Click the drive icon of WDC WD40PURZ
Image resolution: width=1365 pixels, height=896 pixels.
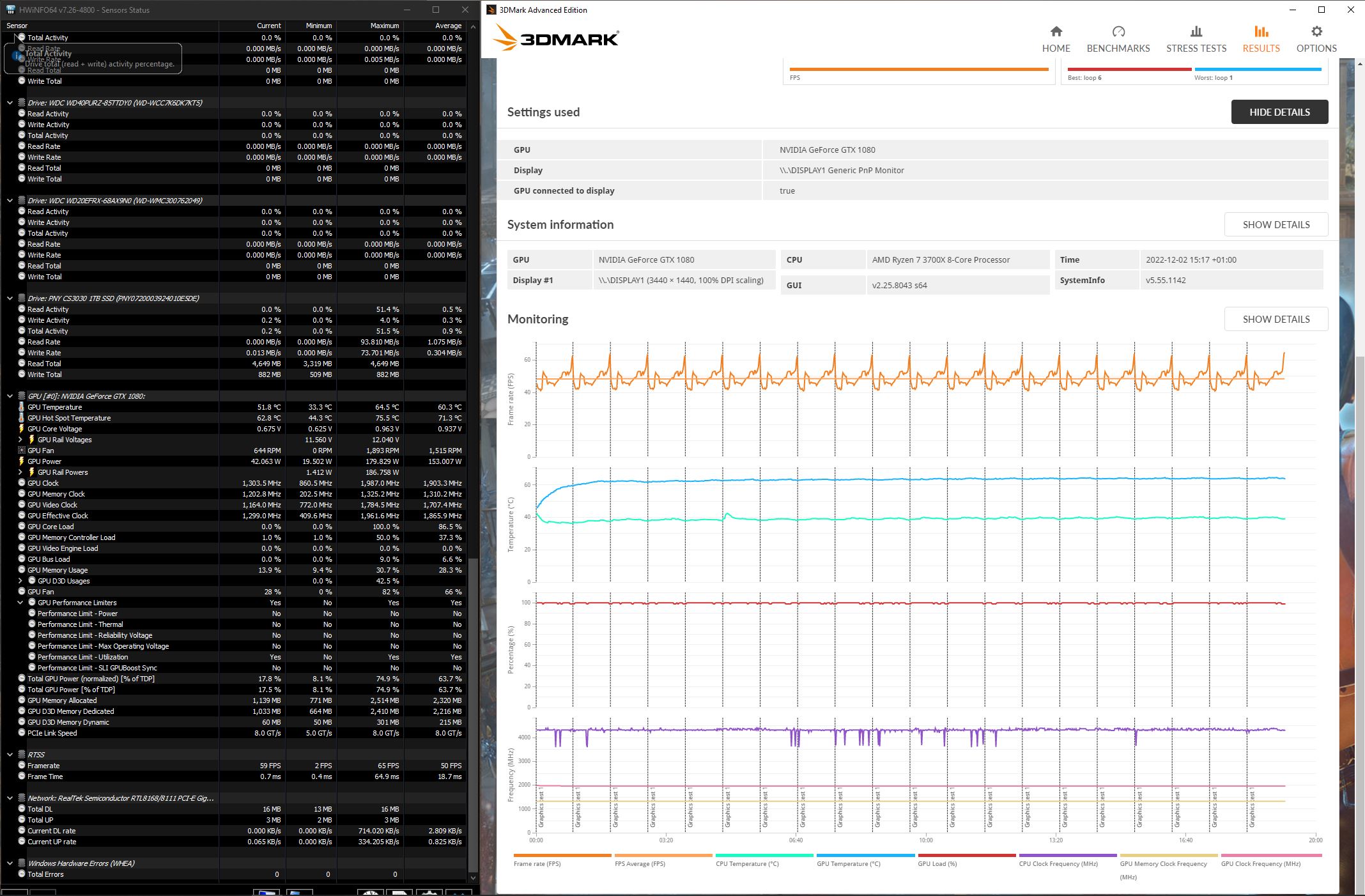point(22,102)
